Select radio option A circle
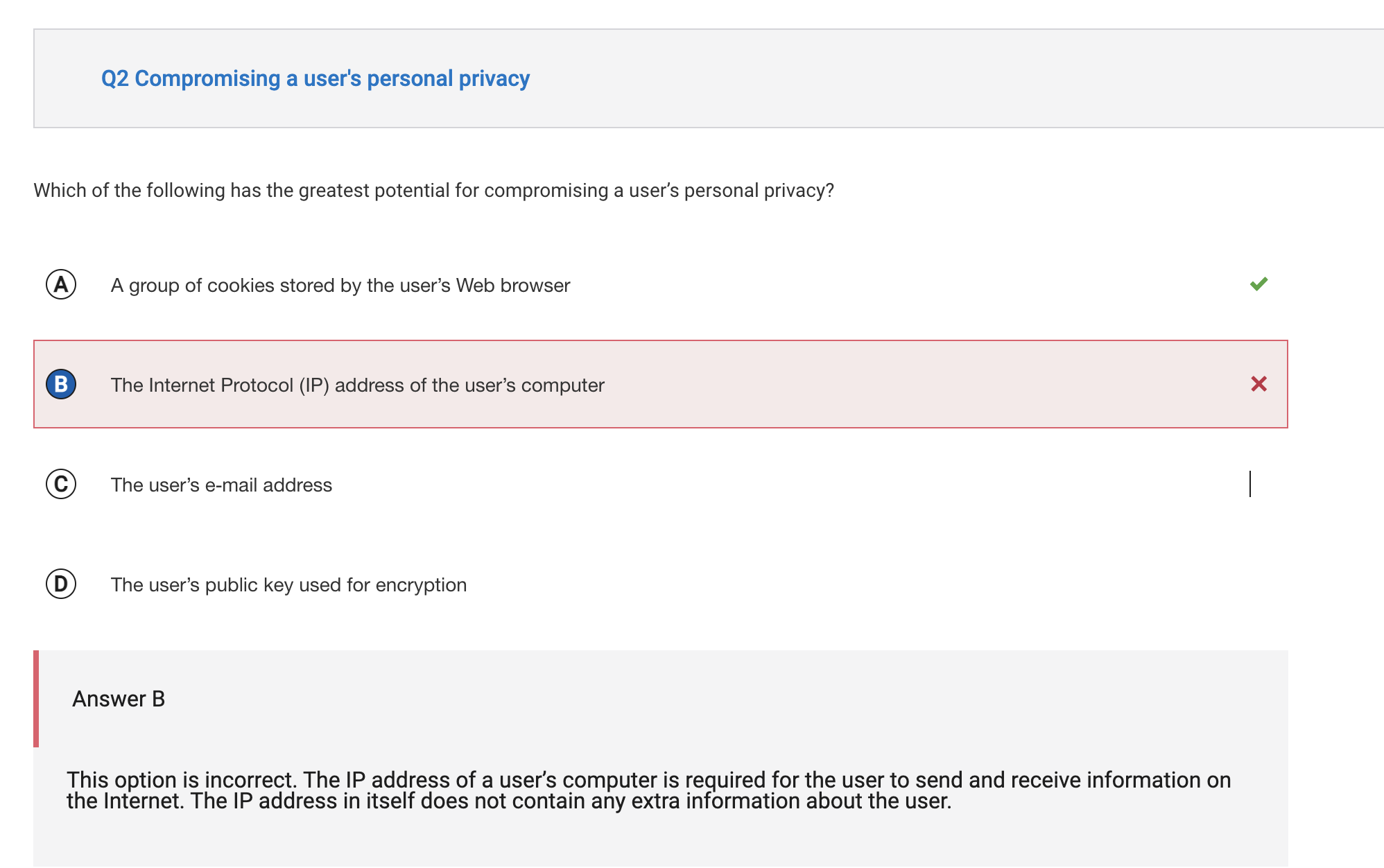The image size is (1384, 868). (x=61, y=284)
